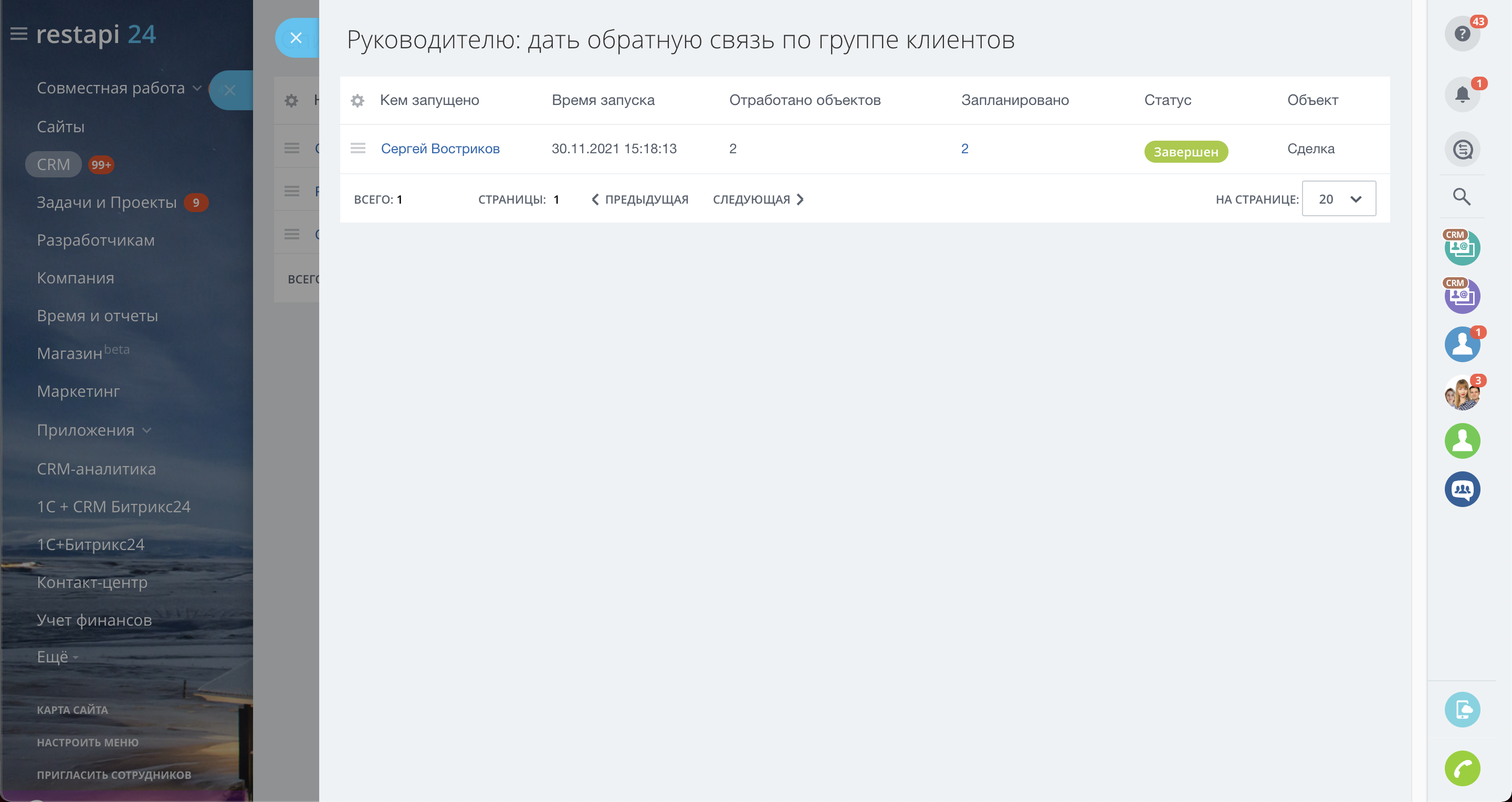Click the Запланировано count link 2
Viewport: 1512px width, 802px height.
click(964, 149)
